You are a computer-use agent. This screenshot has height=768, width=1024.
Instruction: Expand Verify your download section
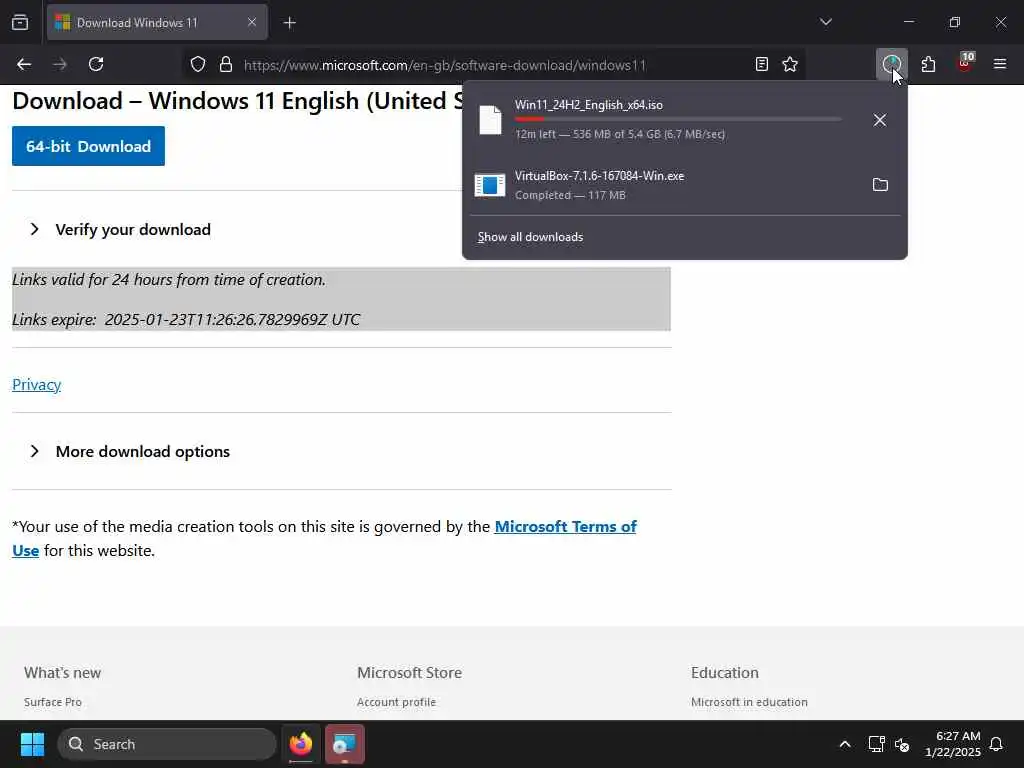coord(133,229)
